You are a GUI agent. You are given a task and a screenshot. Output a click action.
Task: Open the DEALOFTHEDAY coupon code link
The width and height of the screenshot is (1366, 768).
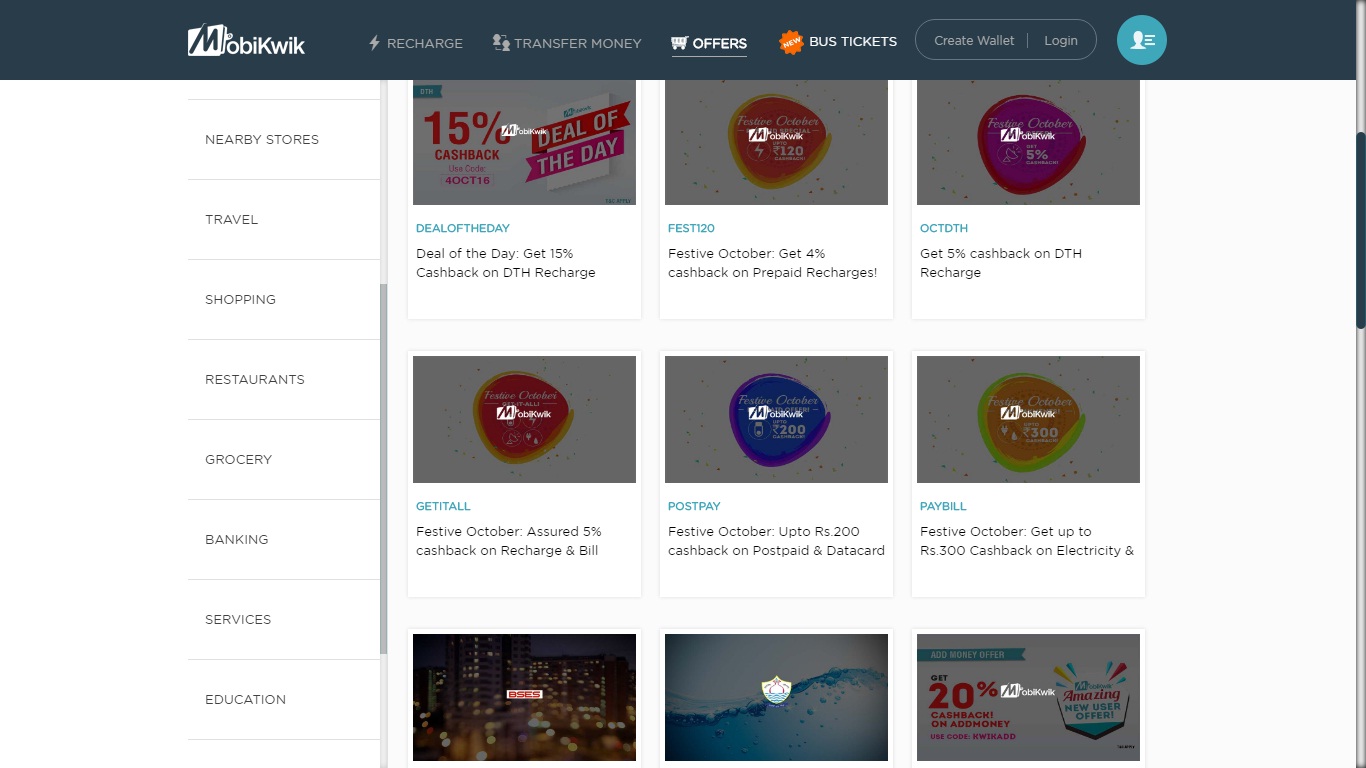pos(462,228)
